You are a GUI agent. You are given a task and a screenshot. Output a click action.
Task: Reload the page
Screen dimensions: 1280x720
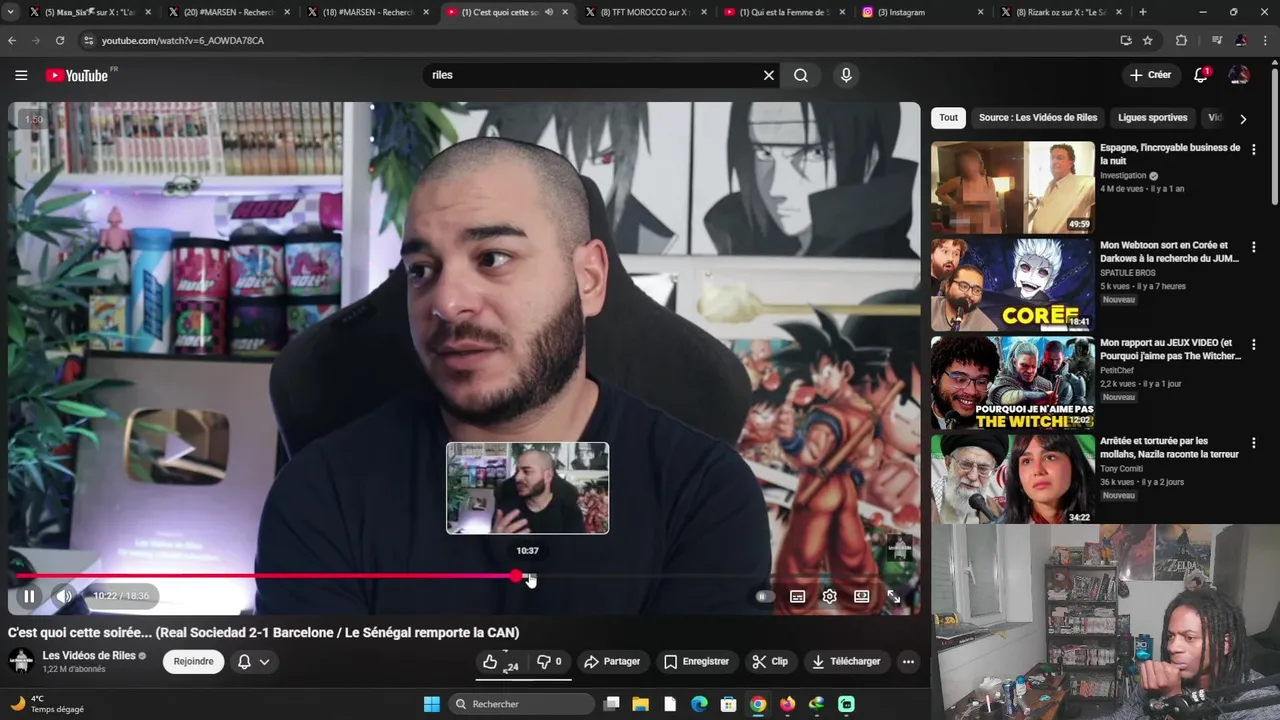[x=60, y=40]
